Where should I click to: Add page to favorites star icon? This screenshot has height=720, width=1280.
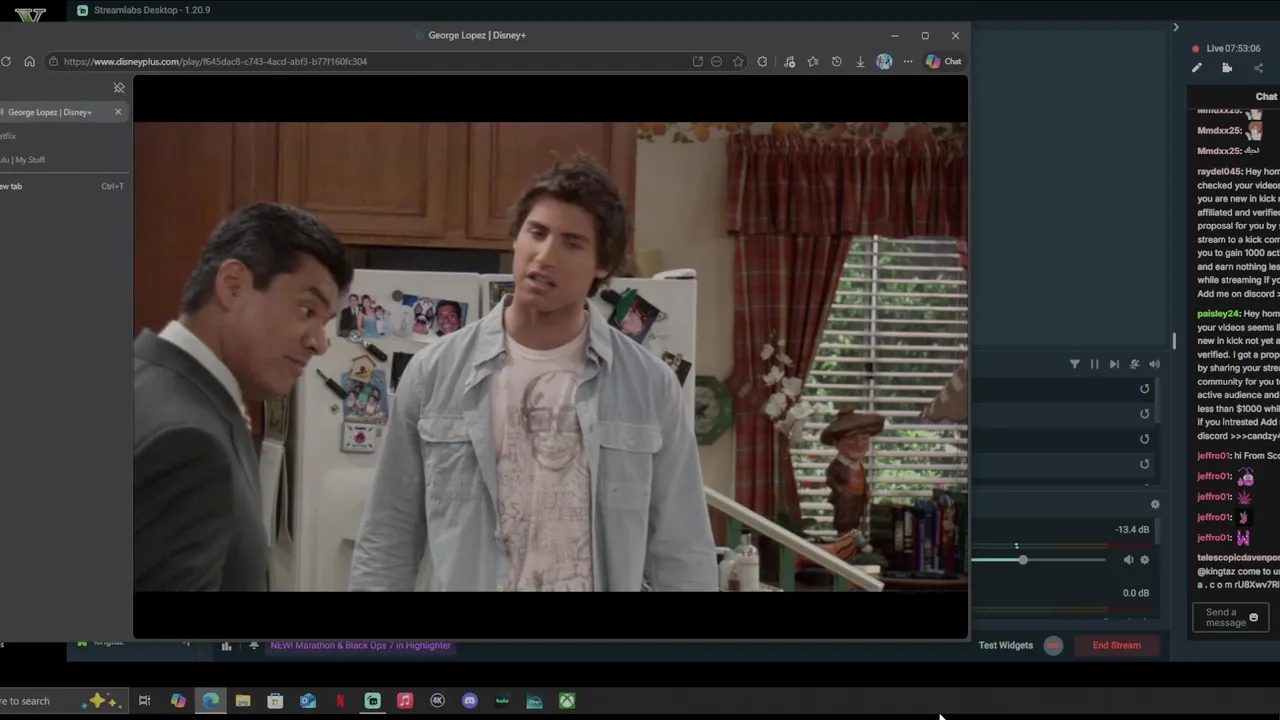click(x=738, y=61)
